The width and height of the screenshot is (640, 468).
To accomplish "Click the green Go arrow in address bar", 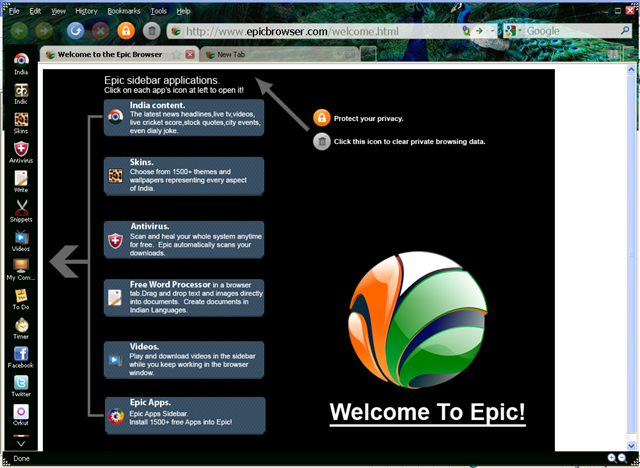I will coord(480,31).
